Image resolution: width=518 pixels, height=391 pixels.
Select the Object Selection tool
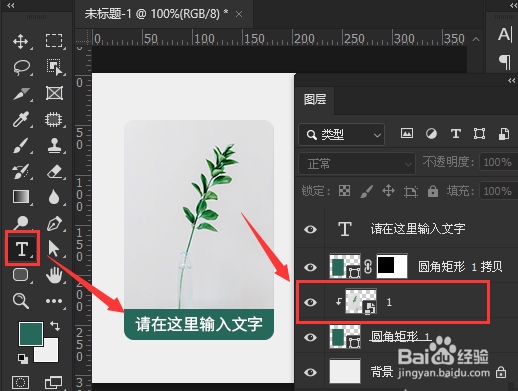(x=54, y=67)
